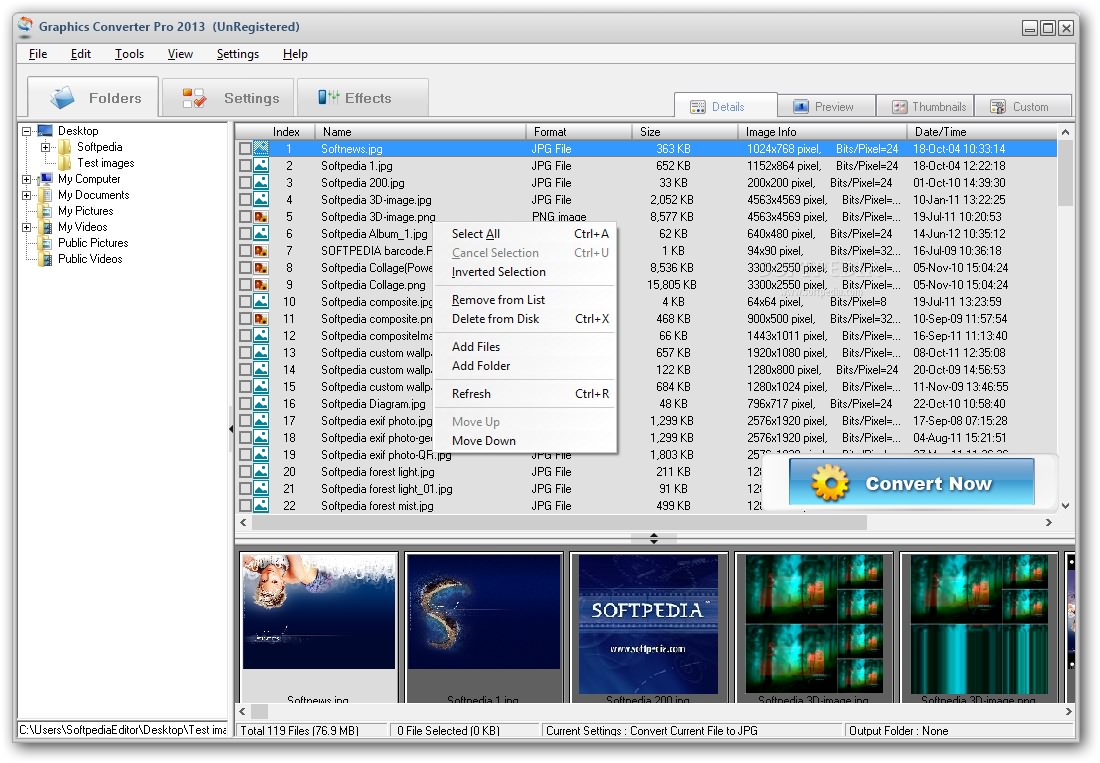This screenshot has height=763, width=1100.
Task: Click the Image Info column header
Action: click(x=821, y=132)
